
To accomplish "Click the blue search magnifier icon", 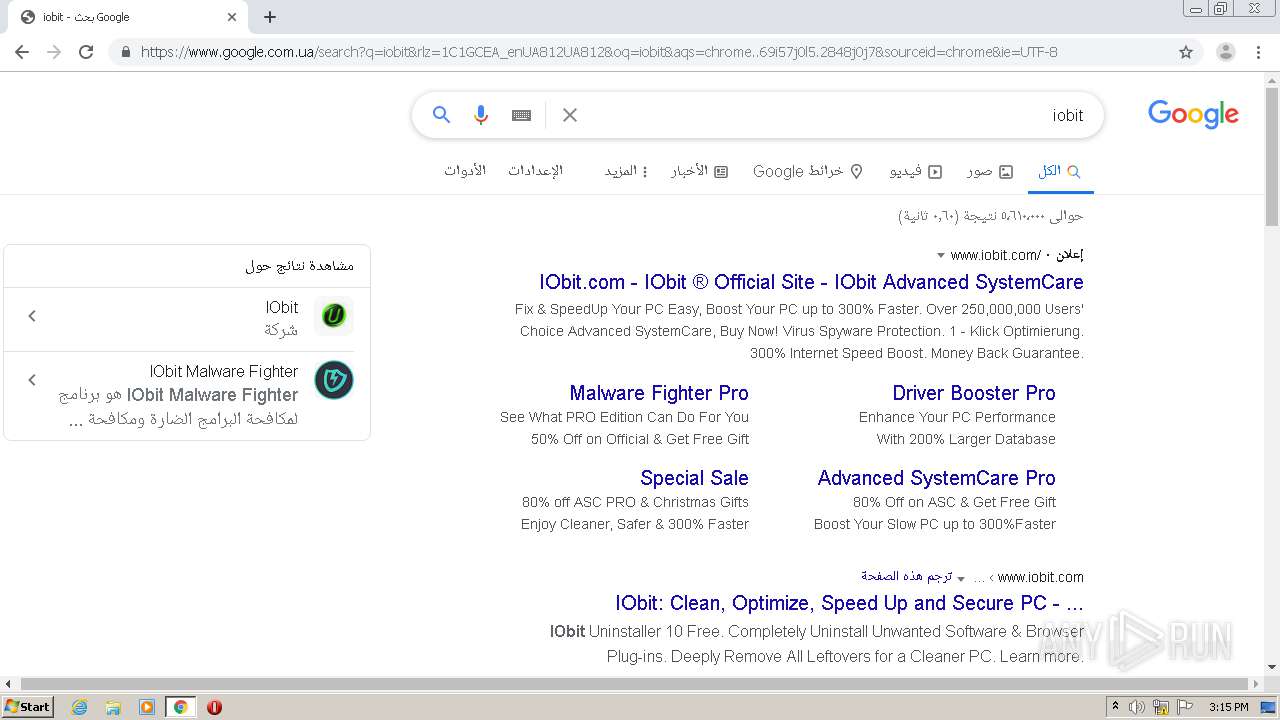I will tap(441, 115).
